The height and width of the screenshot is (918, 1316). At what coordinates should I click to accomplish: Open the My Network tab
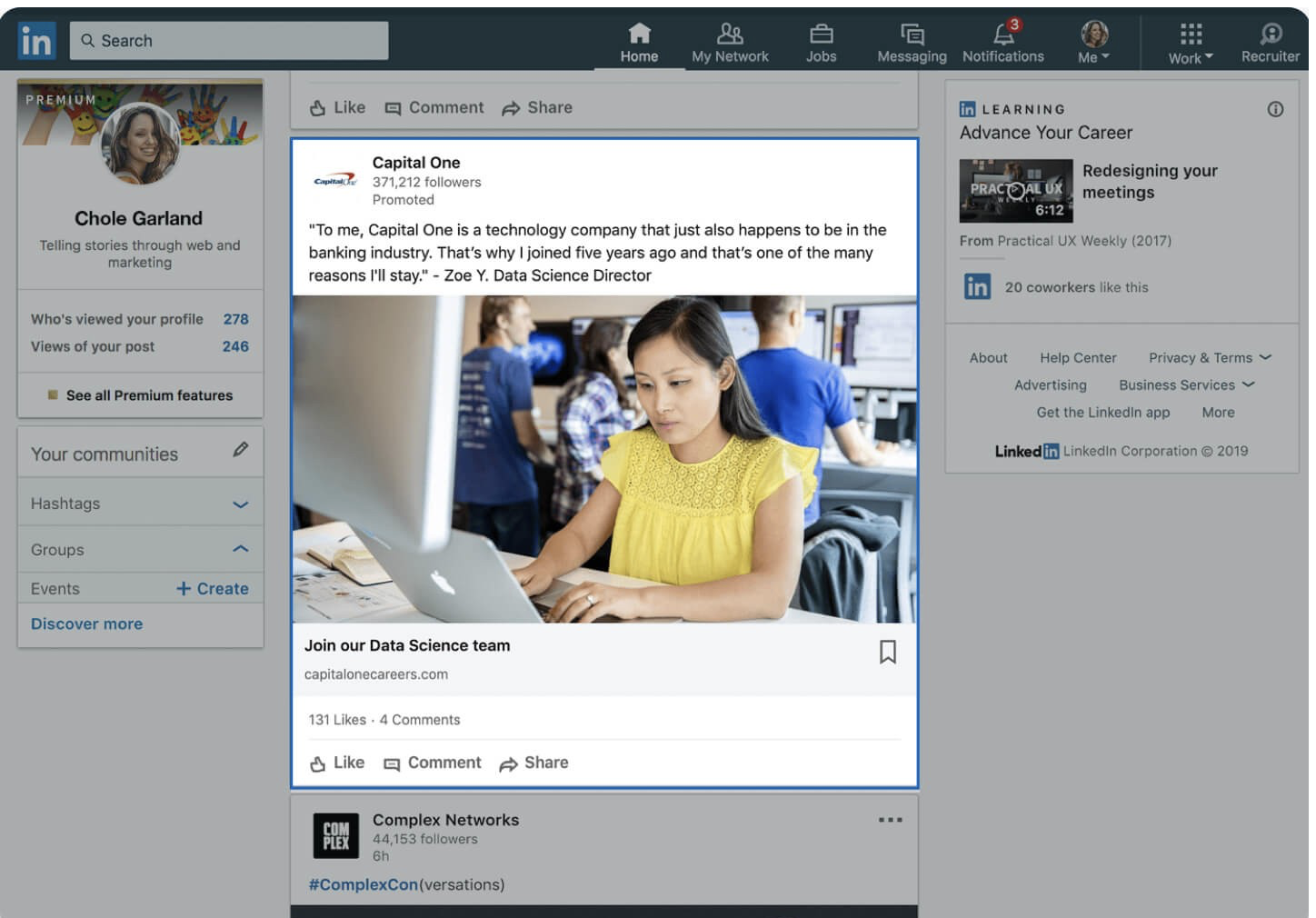730,43
